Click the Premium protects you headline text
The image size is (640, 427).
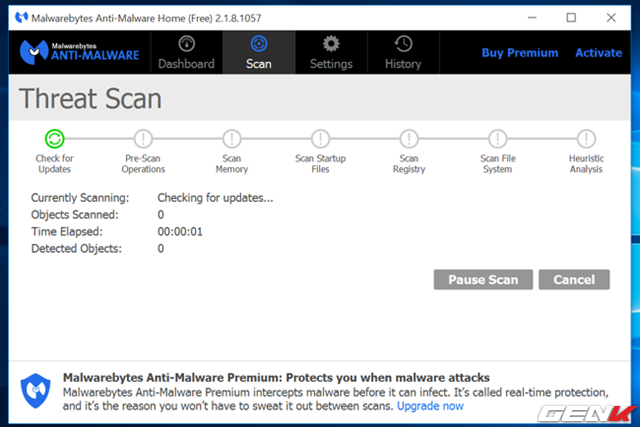(x=276, y=378)
